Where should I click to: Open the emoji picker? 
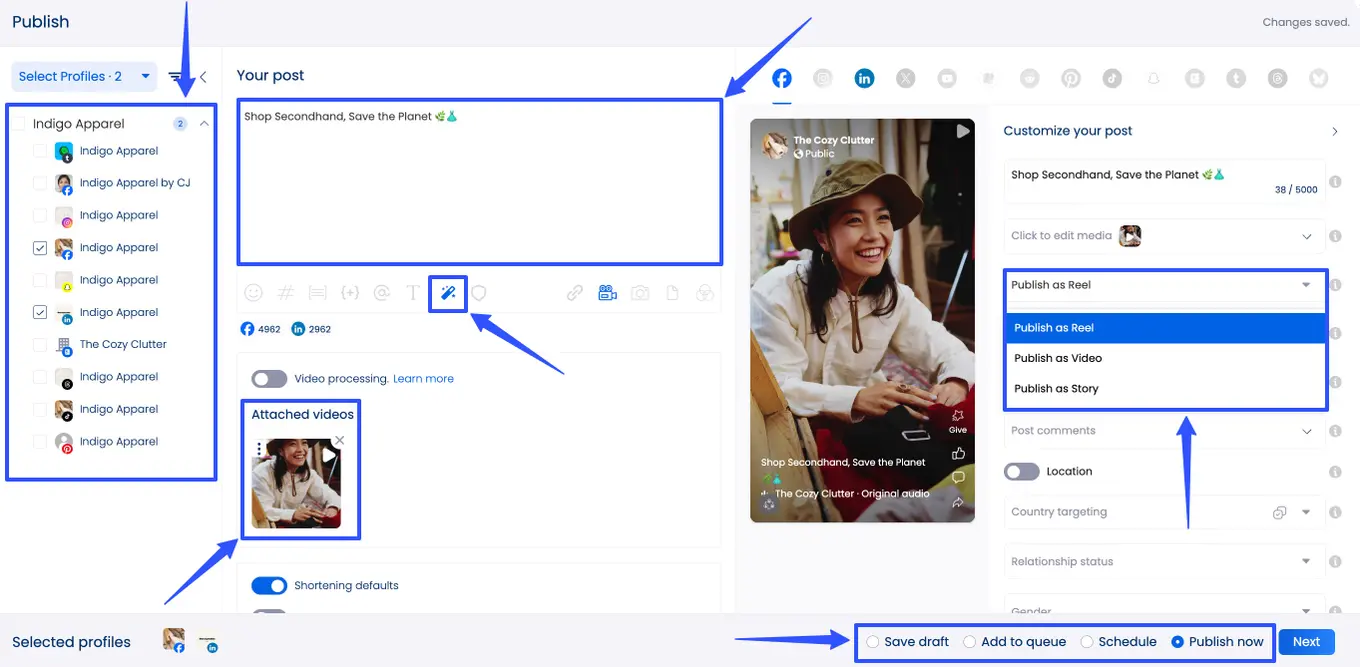(x=253, y=292)
